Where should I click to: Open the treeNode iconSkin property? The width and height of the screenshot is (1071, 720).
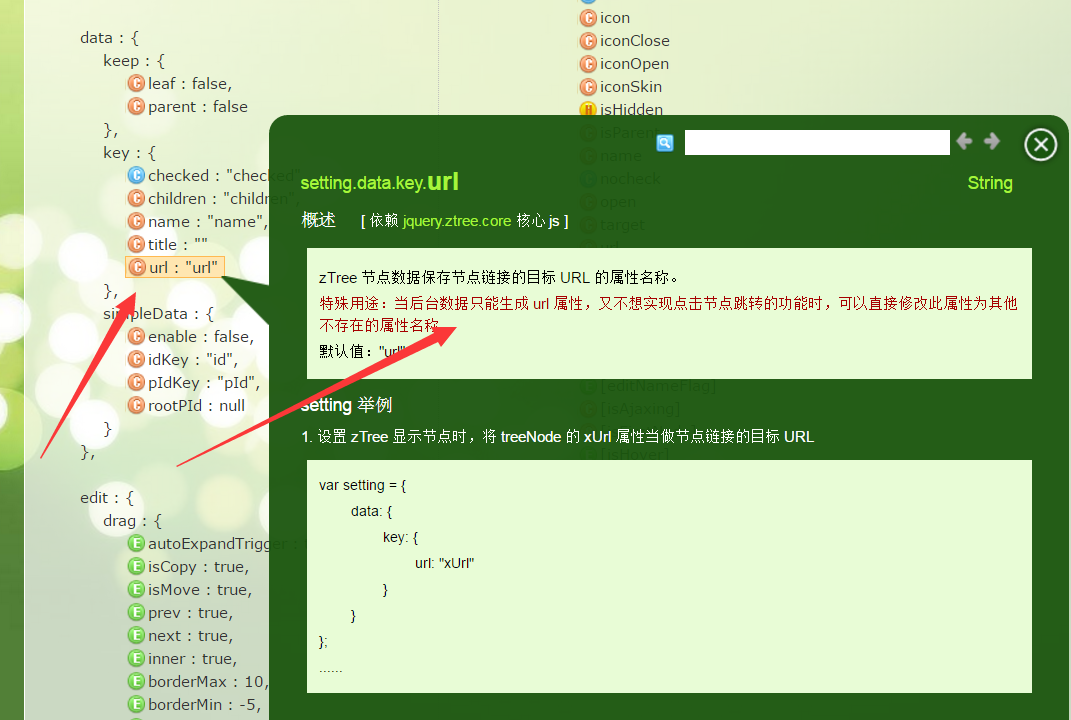pos(621,87)
